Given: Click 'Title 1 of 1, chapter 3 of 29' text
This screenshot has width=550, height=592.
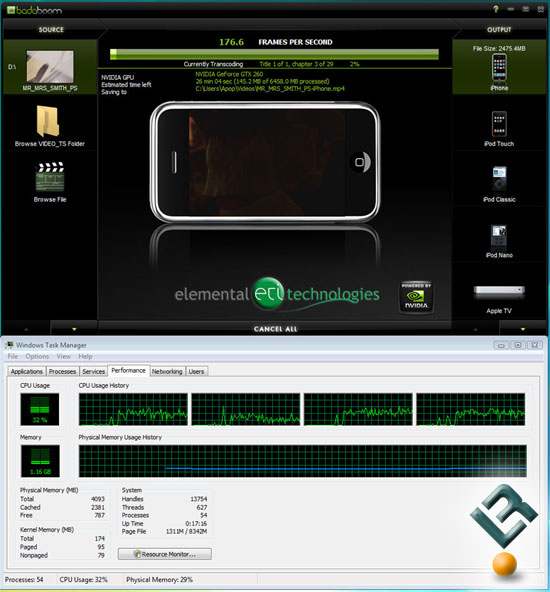Looking at the screenshot, I should 296,64.
